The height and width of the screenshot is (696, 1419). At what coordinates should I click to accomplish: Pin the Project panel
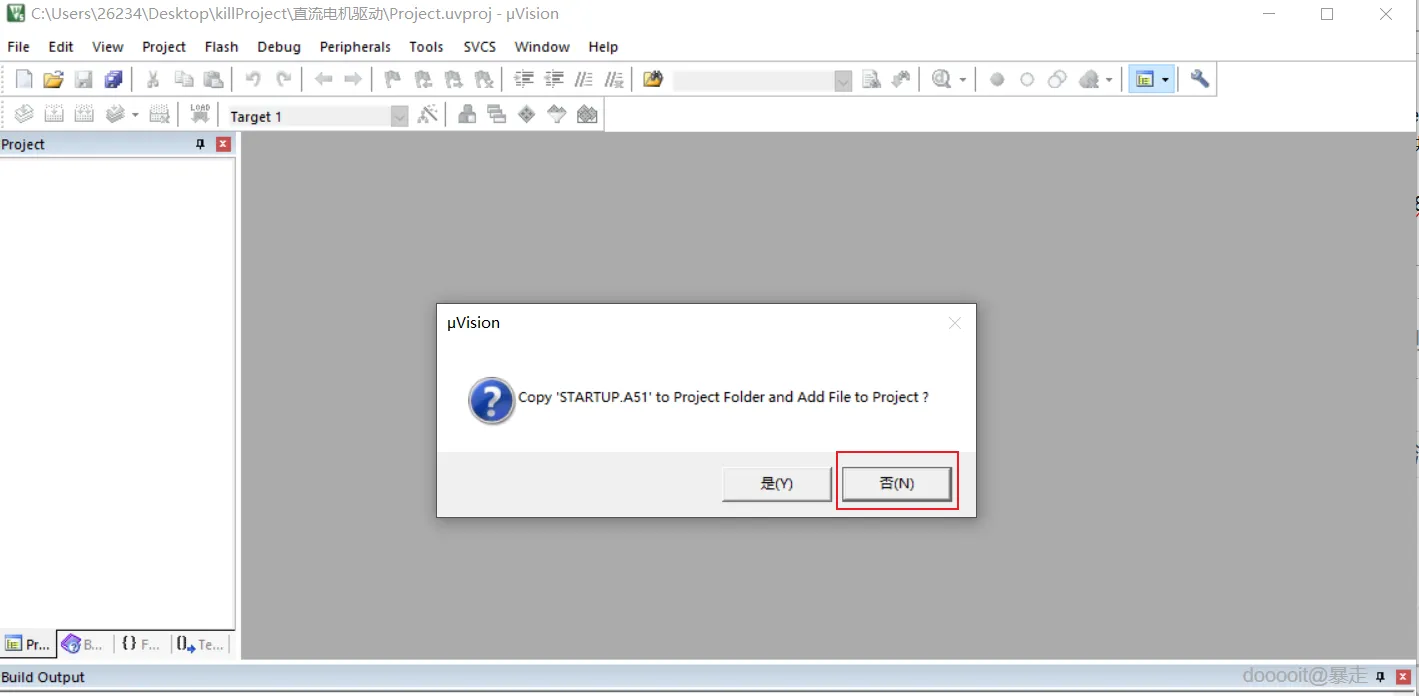point(200,144)
